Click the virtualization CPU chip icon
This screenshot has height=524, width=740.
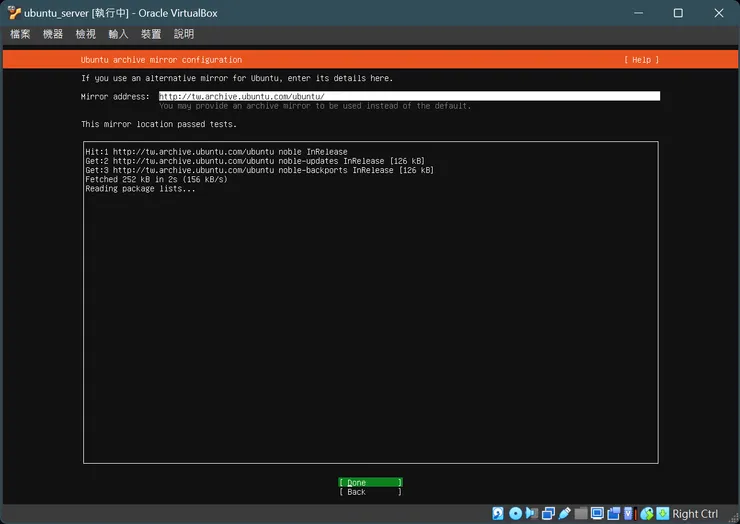[628, 513]
